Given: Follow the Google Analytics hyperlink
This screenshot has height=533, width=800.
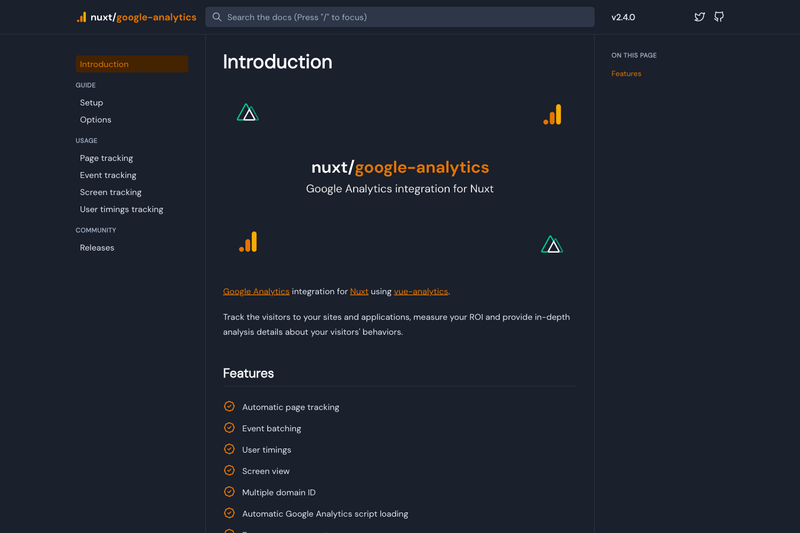Looking at the screenshot, I should [256, 291].
